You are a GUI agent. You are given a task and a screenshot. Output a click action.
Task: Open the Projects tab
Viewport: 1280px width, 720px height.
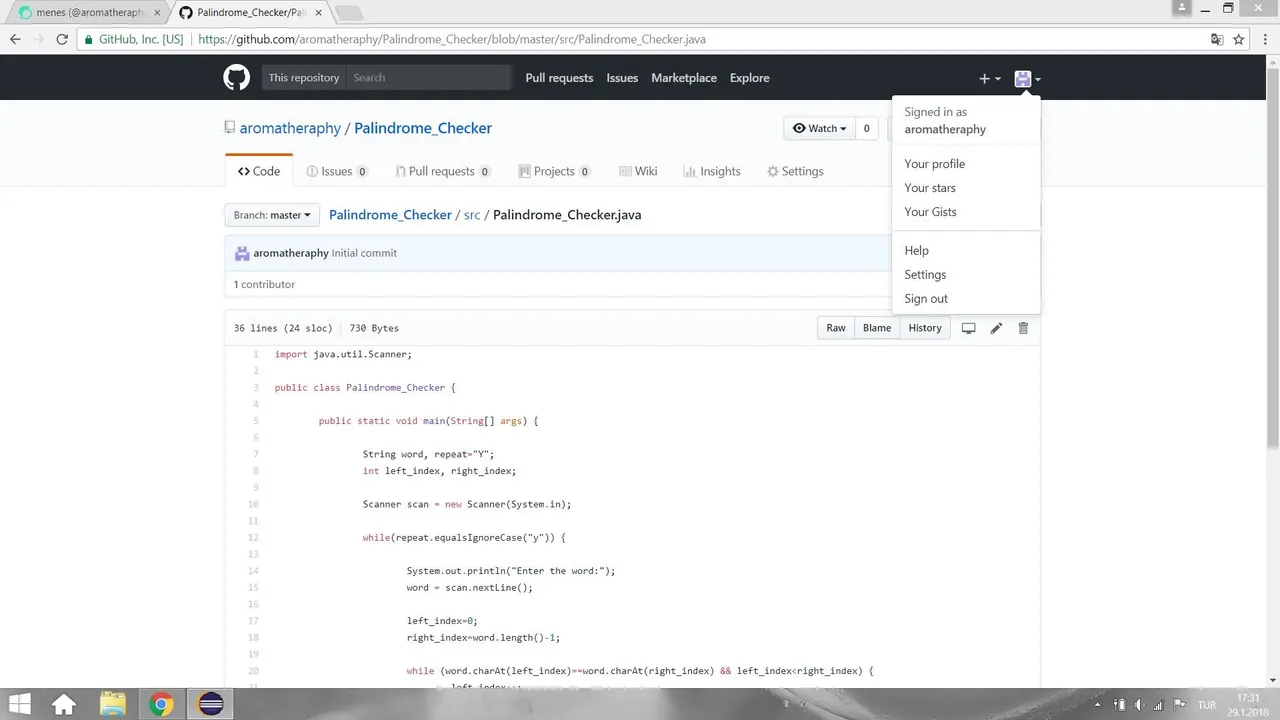click(555, 171)
